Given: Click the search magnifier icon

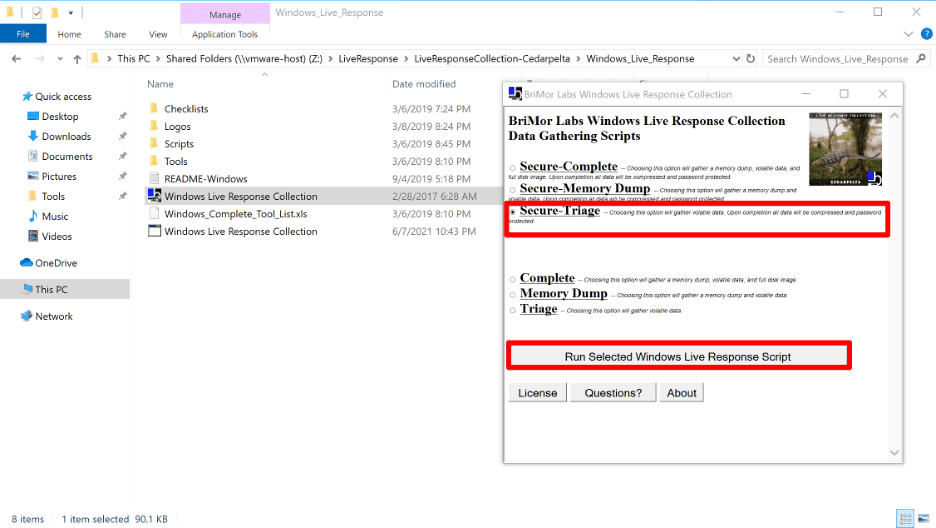Looking at the screenshot, I should [921, 58].
